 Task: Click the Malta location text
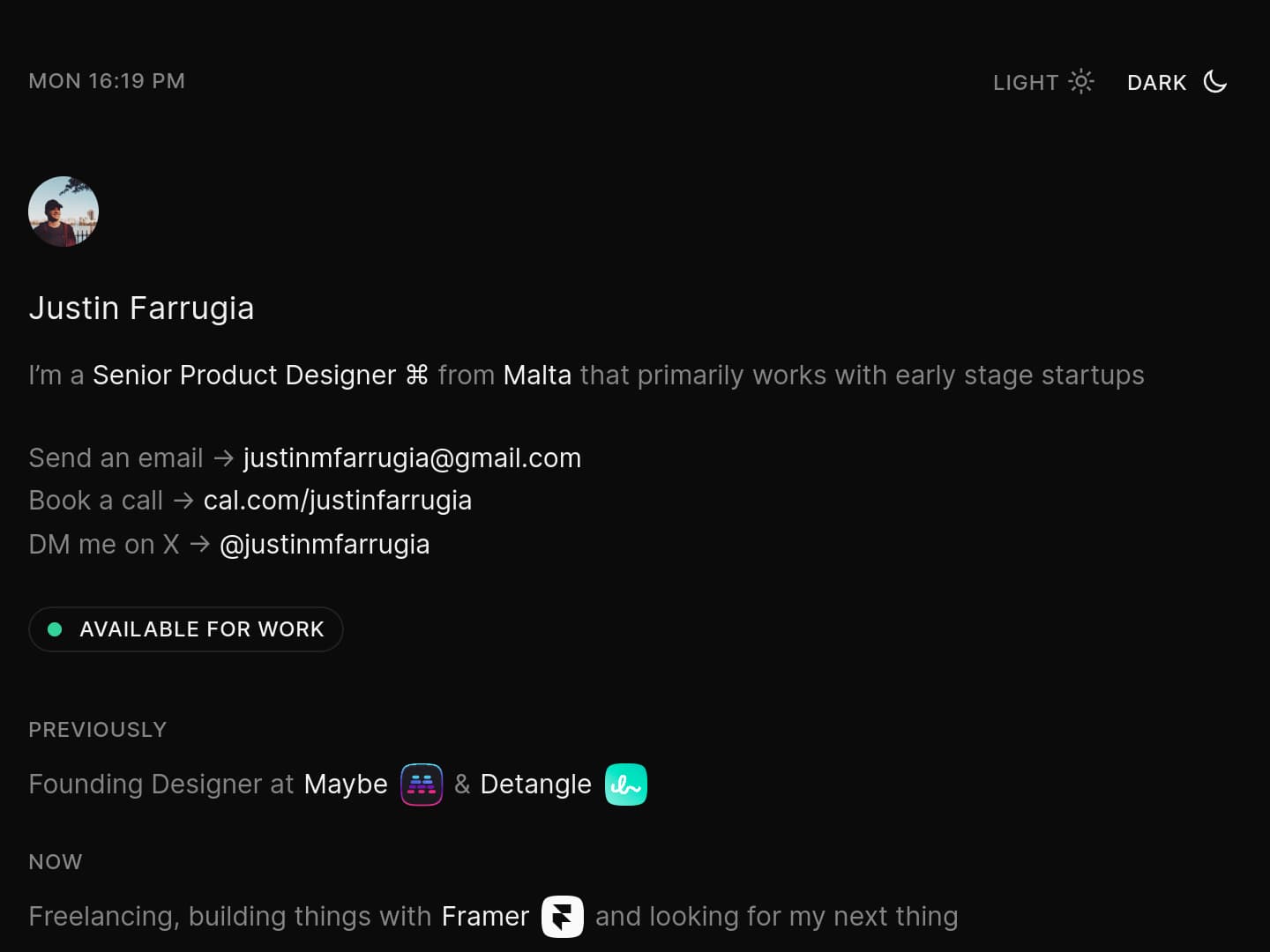(537, 376)
